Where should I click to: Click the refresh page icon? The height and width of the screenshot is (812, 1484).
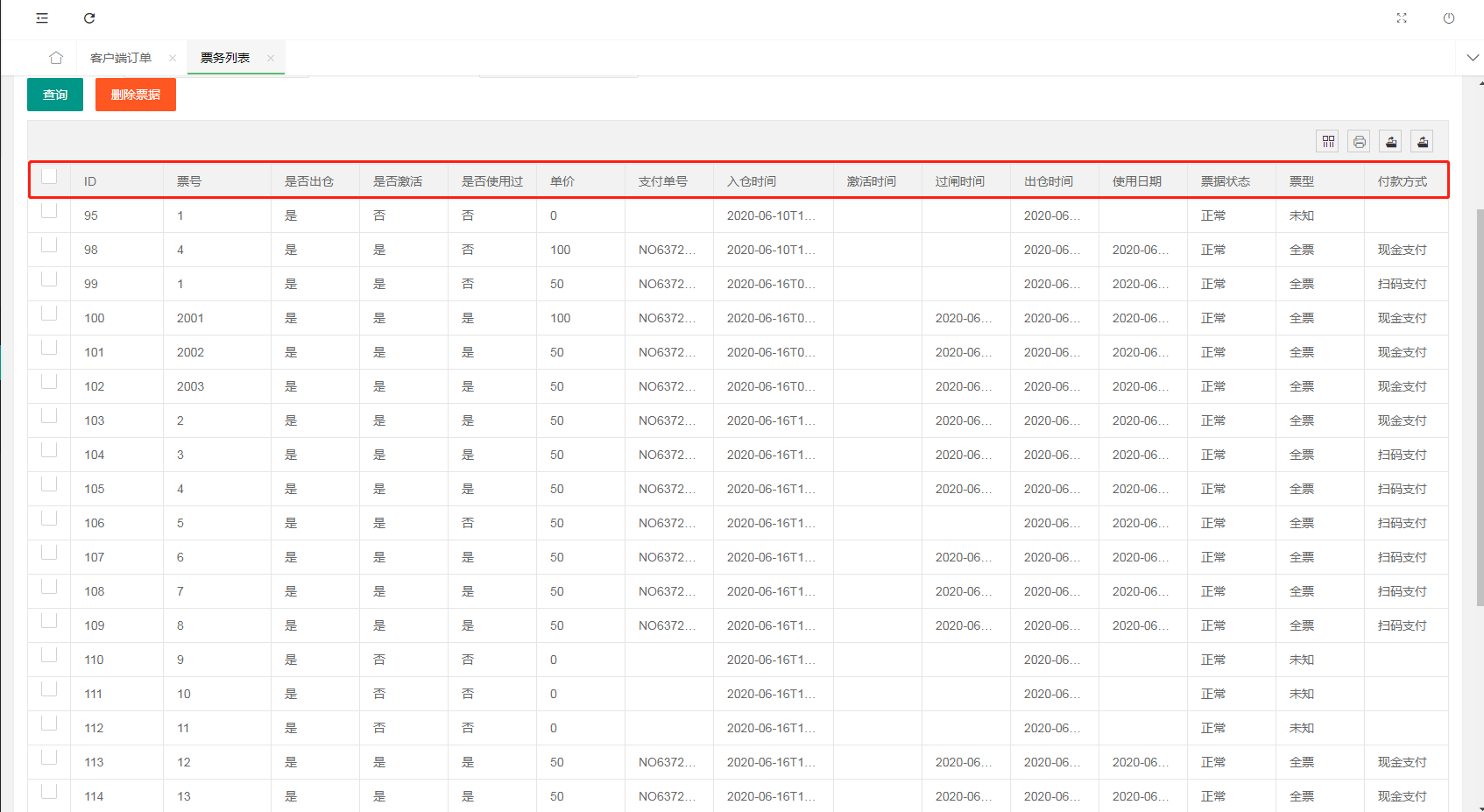tap(89, 18)
